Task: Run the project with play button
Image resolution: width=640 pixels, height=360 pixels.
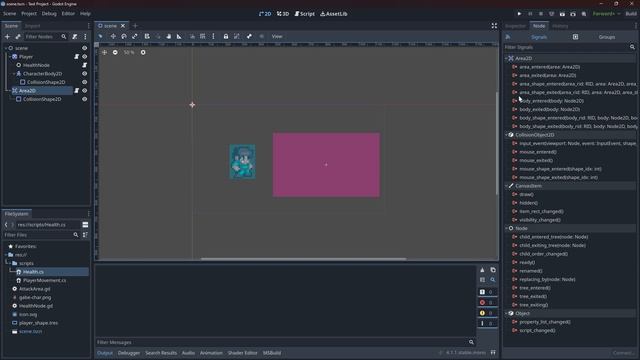Action: [519, 14]
